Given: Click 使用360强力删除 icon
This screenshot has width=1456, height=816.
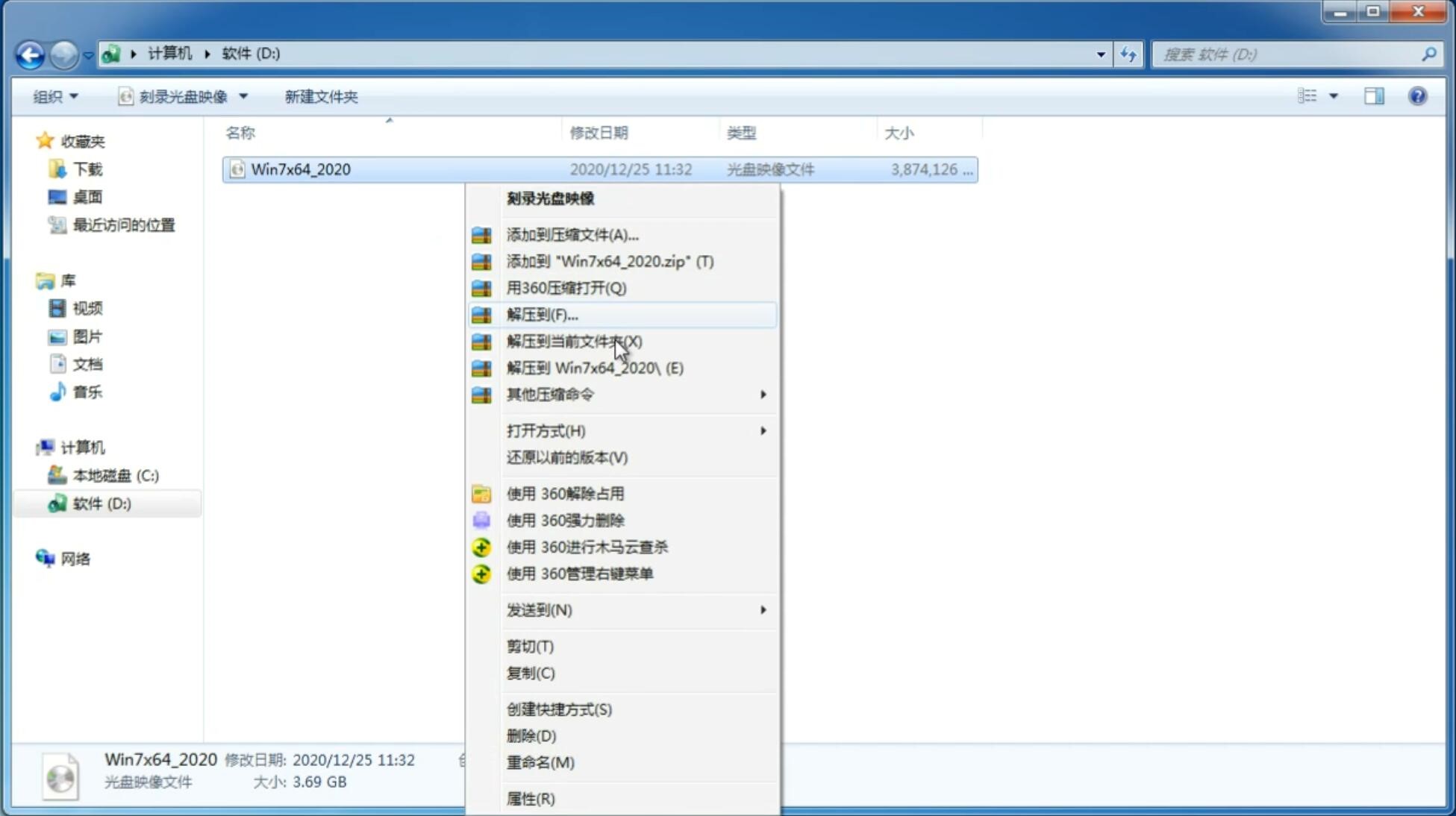Looking at the screenshot, I should pyautogui.click(x=483, y=520).
